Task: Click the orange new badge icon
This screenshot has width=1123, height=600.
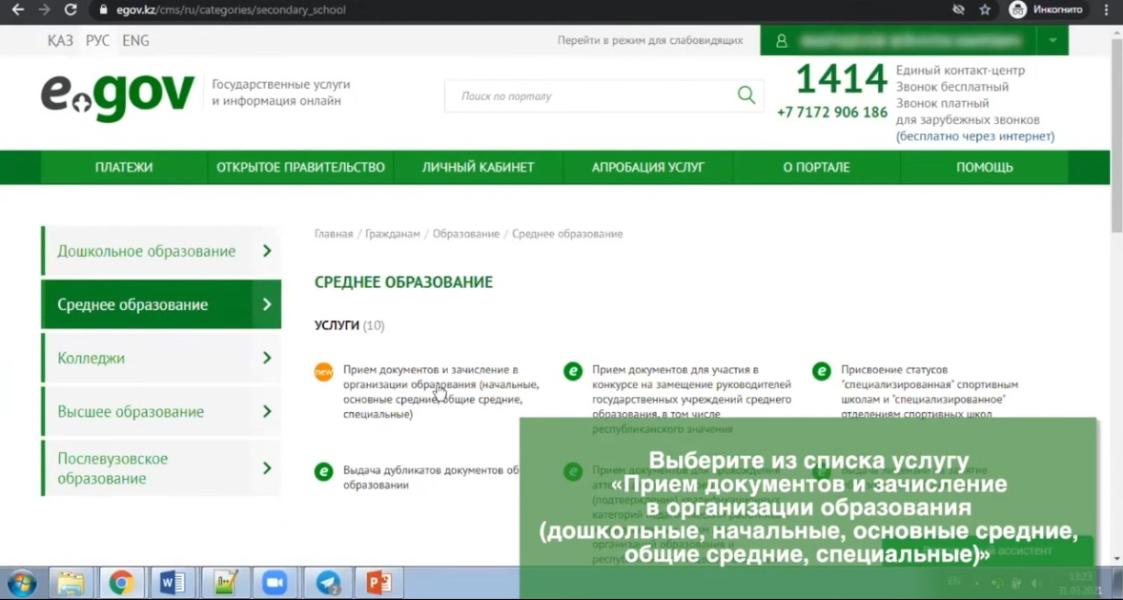Action: (324, 372)
